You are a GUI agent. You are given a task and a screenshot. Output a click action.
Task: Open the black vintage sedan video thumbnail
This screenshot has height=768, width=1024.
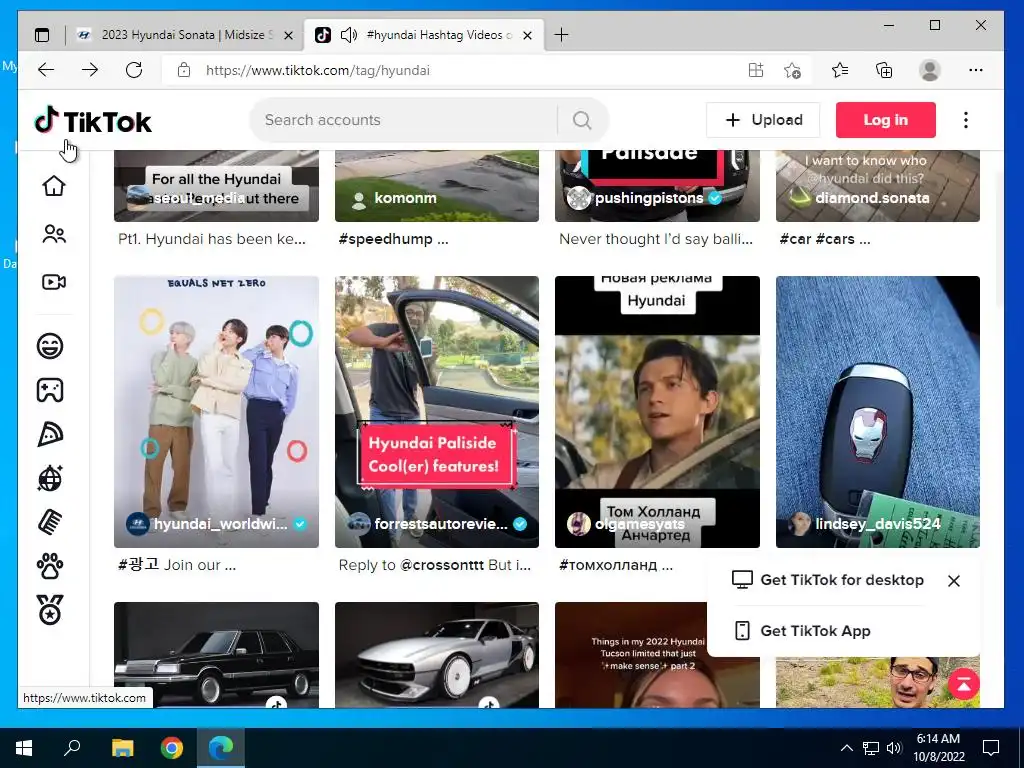(x=216, y=655)
